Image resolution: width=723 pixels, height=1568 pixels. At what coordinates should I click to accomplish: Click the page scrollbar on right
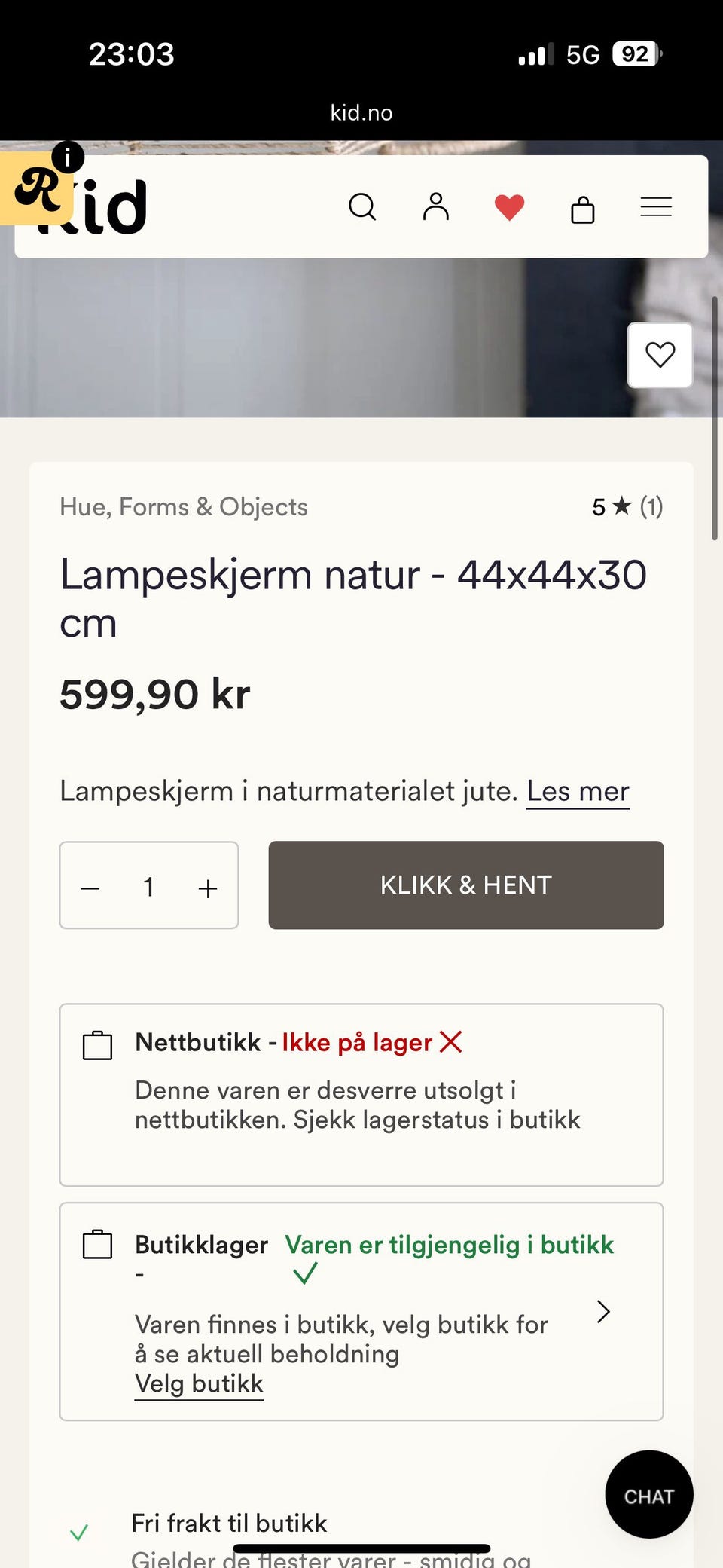[715, 418]
